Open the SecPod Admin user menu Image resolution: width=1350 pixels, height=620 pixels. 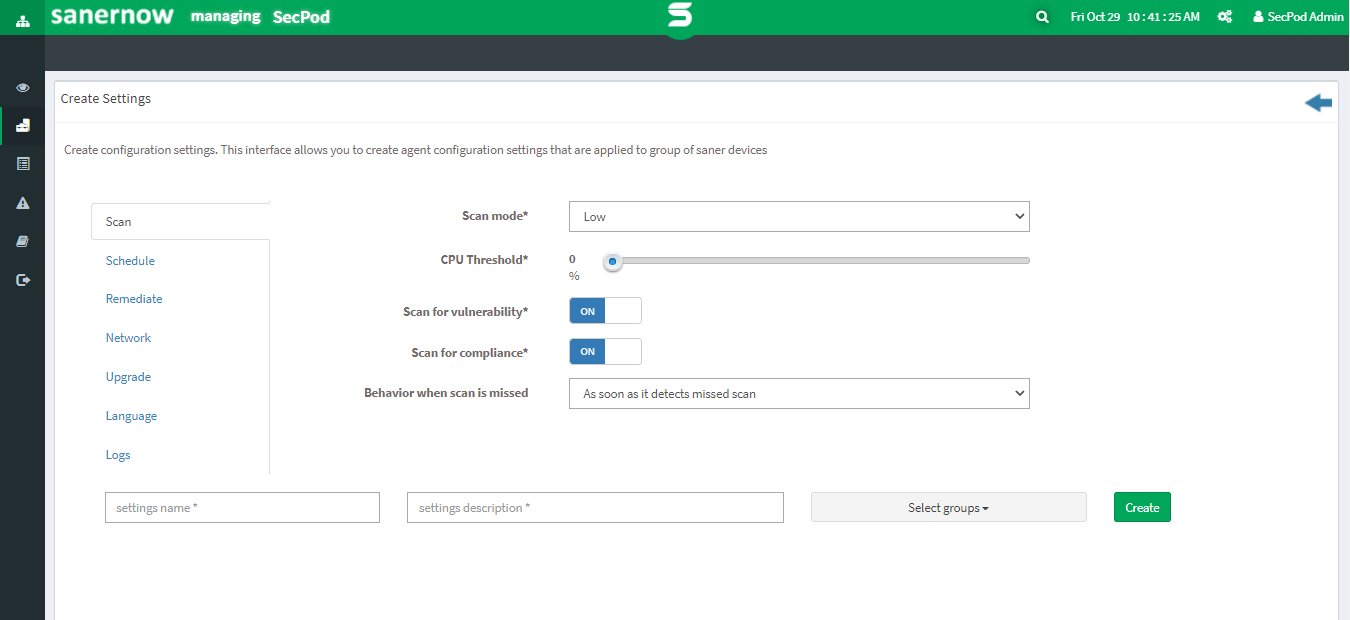1298,17
